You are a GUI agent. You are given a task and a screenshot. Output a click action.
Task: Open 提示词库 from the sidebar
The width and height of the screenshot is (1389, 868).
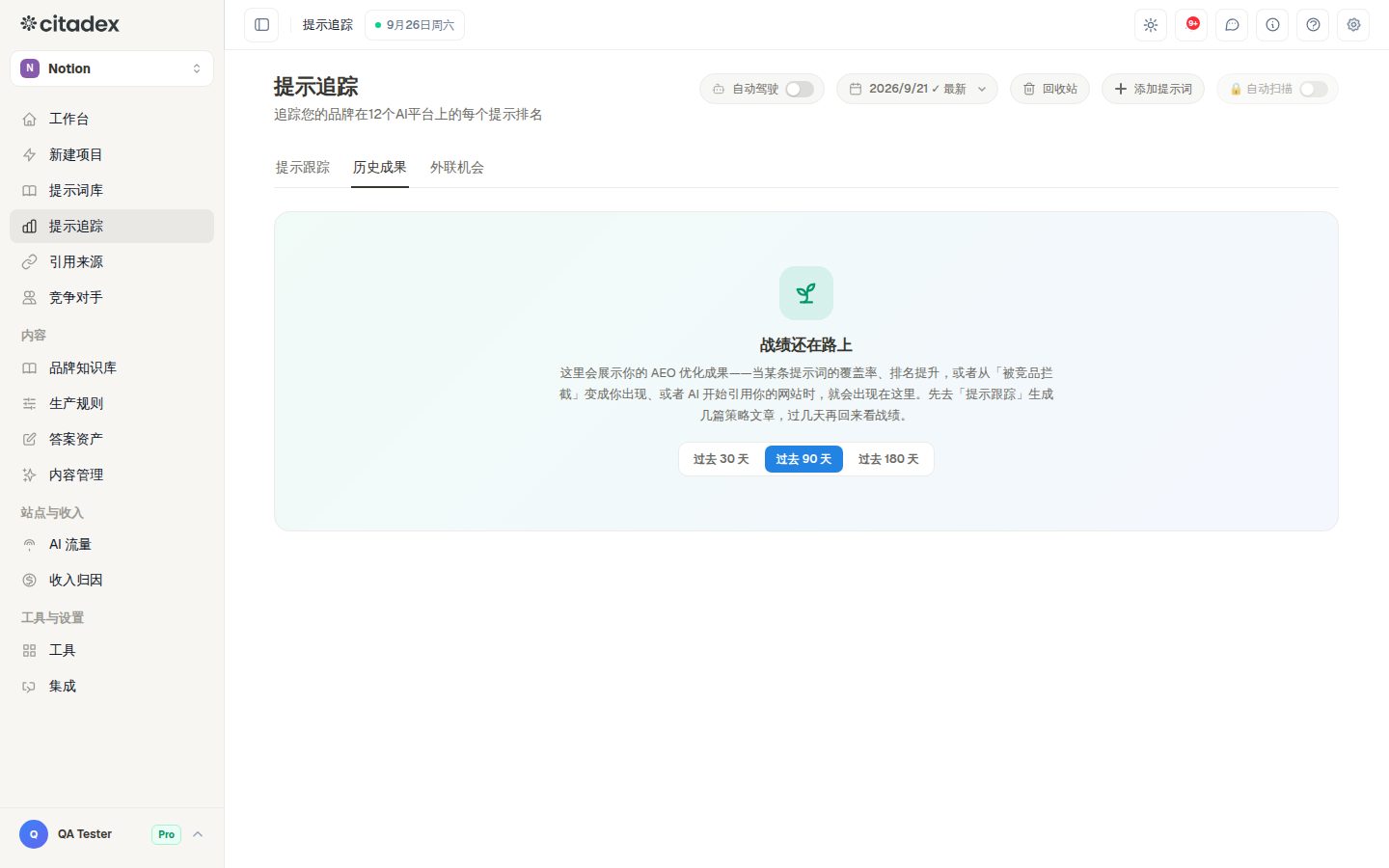(x=112, y=190)
